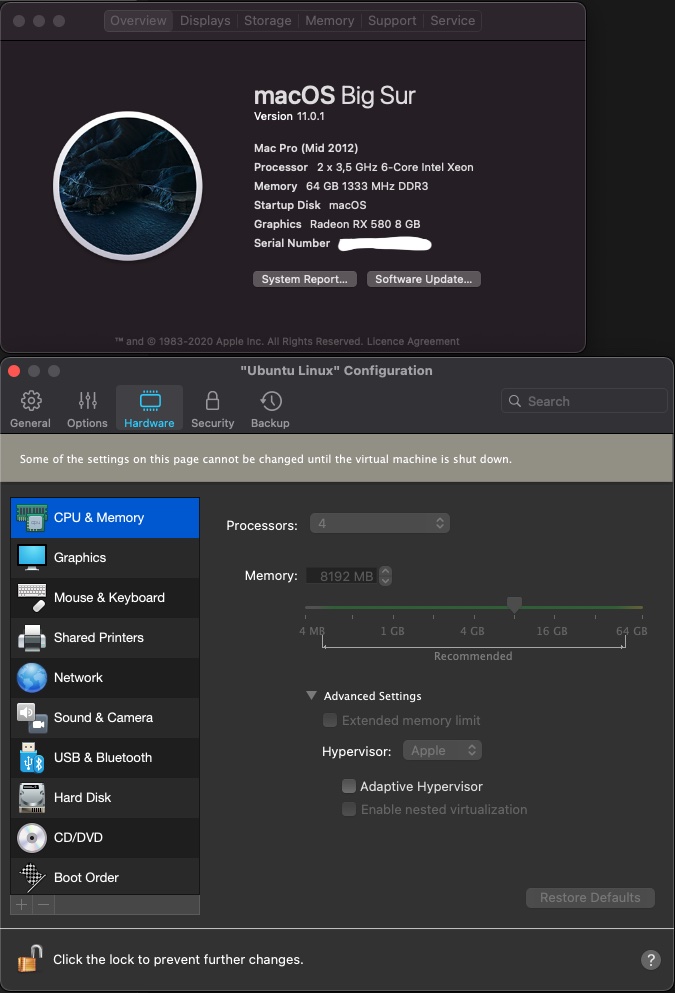This screenshot has height=993, width=675.
Task: Click the plus icon to add hardware device
Action: (22, 904)
